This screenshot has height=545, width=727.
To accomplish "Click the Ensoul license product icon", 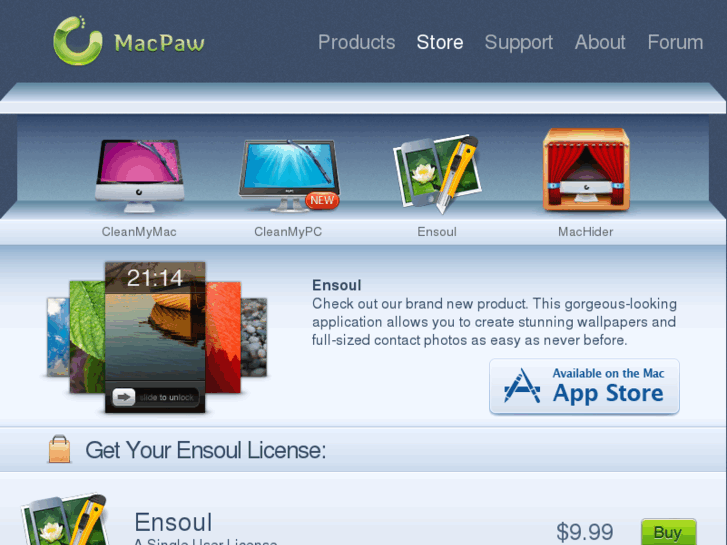I will tap(66, 519).
